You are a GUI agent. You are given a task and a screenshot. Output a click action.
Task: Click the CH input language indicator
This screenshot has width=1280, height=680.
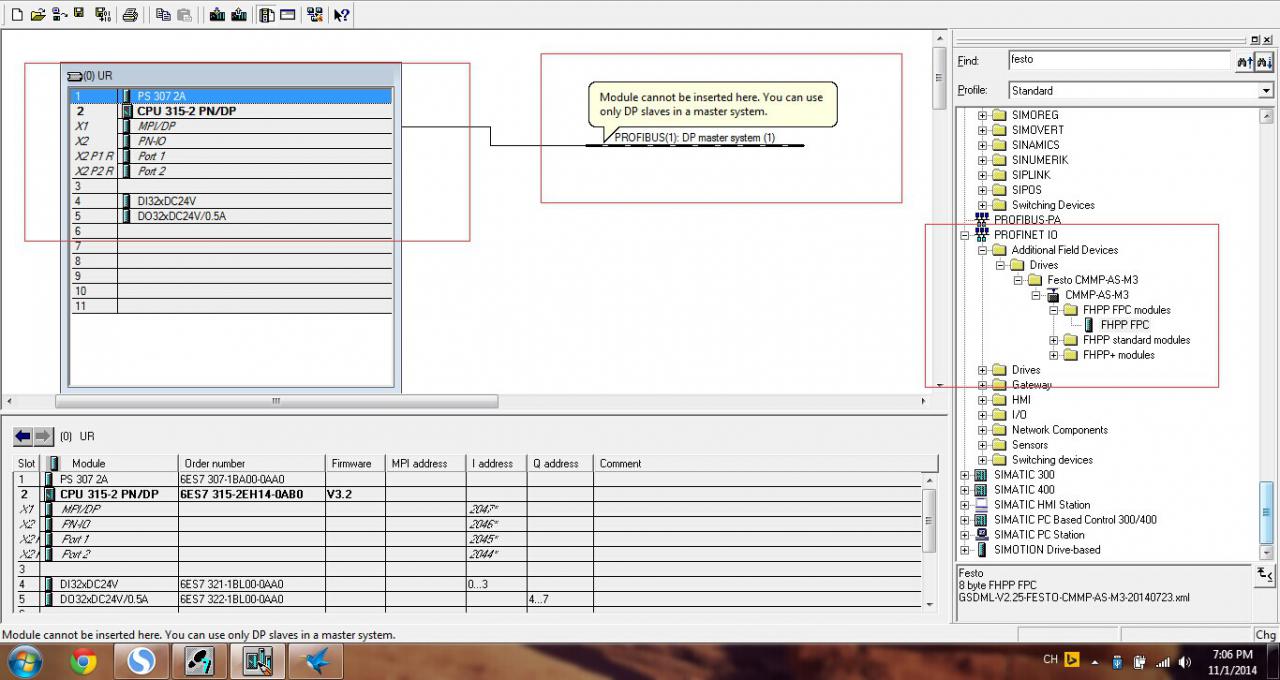1050,659
